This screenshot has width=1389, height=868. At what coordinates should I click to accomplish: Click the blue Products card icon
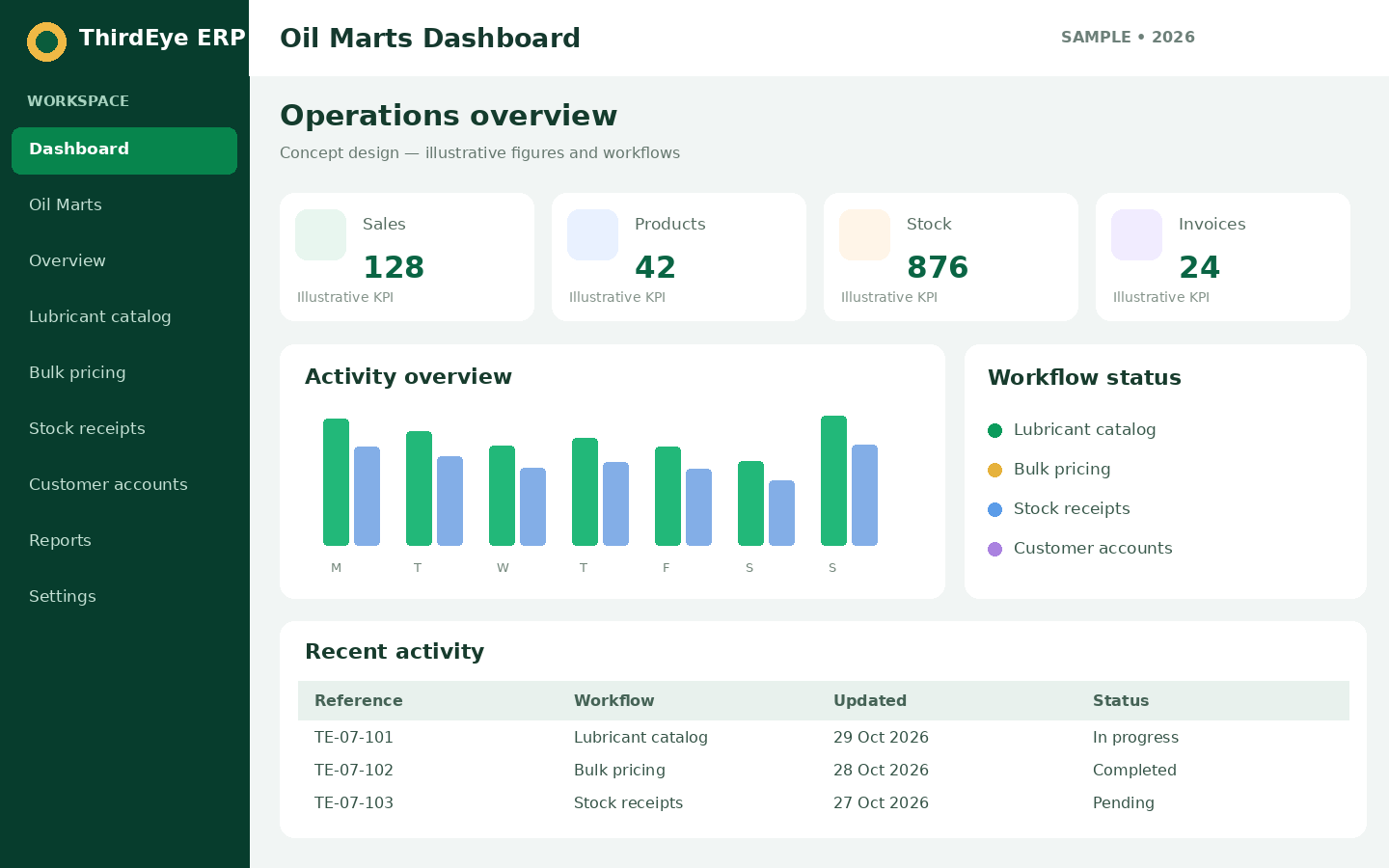[592, 234]
